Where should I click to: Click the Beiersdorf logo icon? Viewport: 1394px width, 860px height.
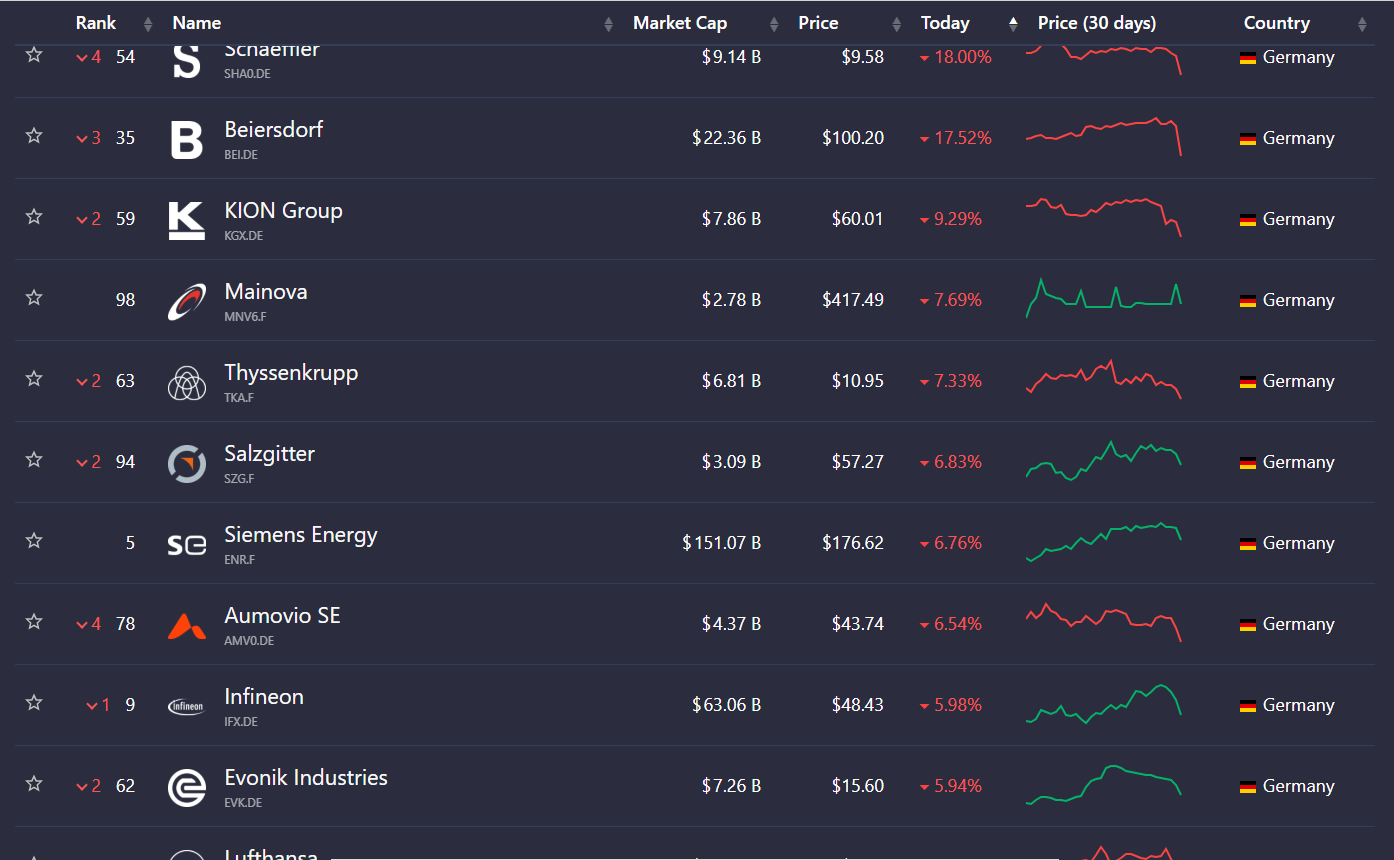[x=187, y=139]
